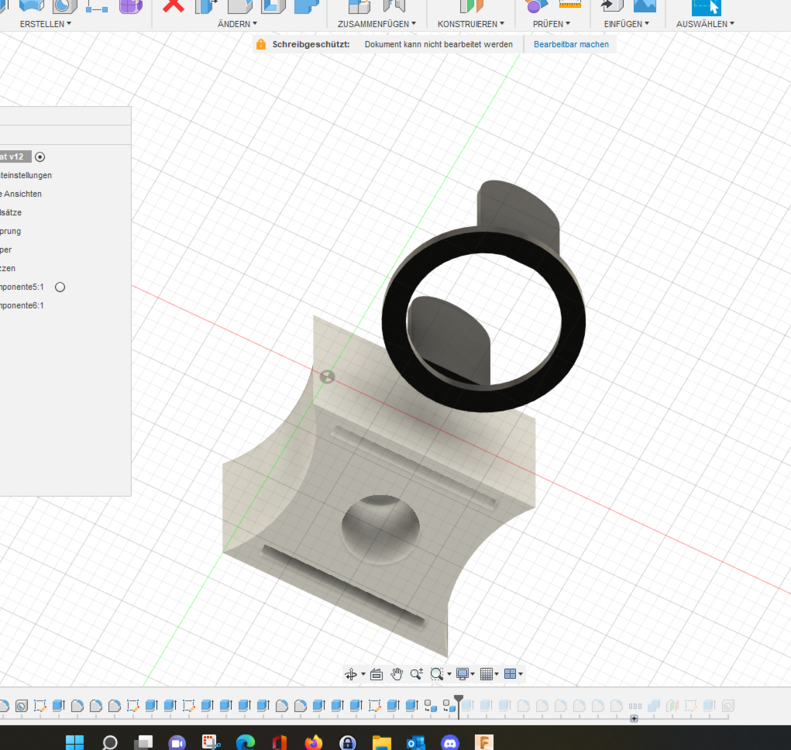791x750 pixels.
Task: Click the measure ruler icon above Prüfen
Action: click(570, 6)
